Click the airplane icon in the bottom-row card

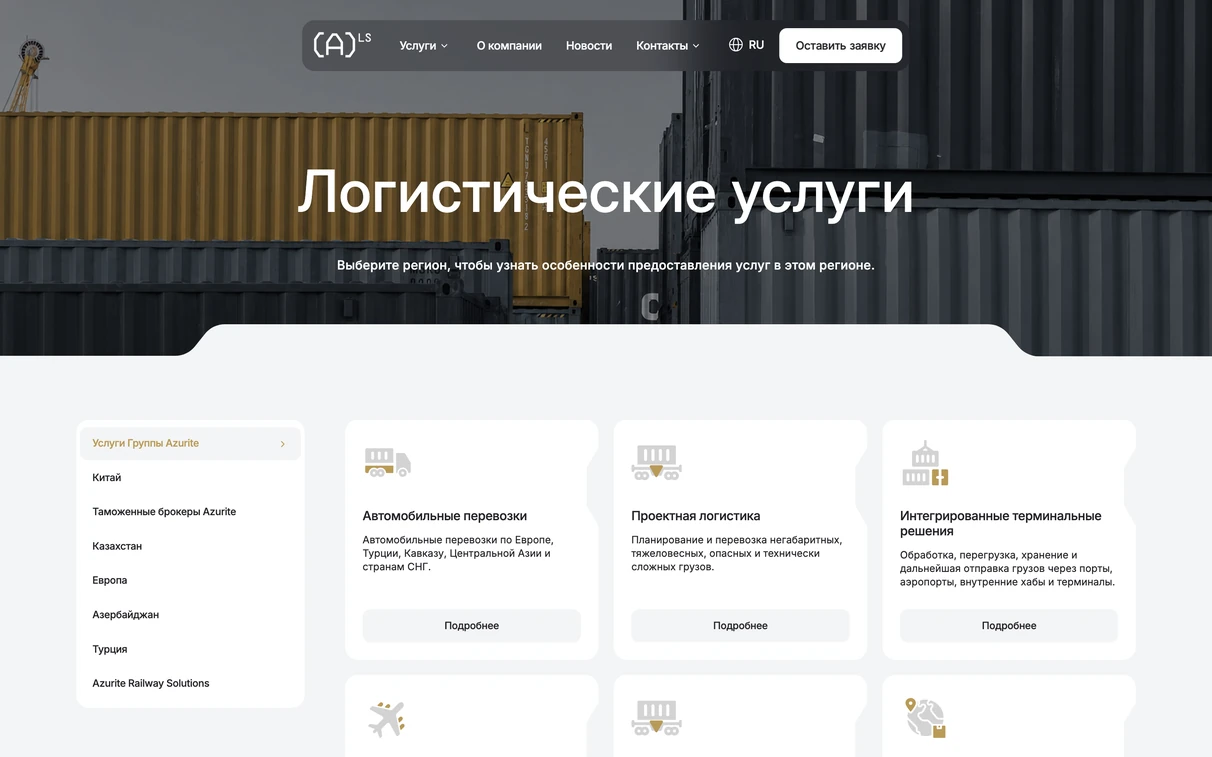(x=386, y=718)
